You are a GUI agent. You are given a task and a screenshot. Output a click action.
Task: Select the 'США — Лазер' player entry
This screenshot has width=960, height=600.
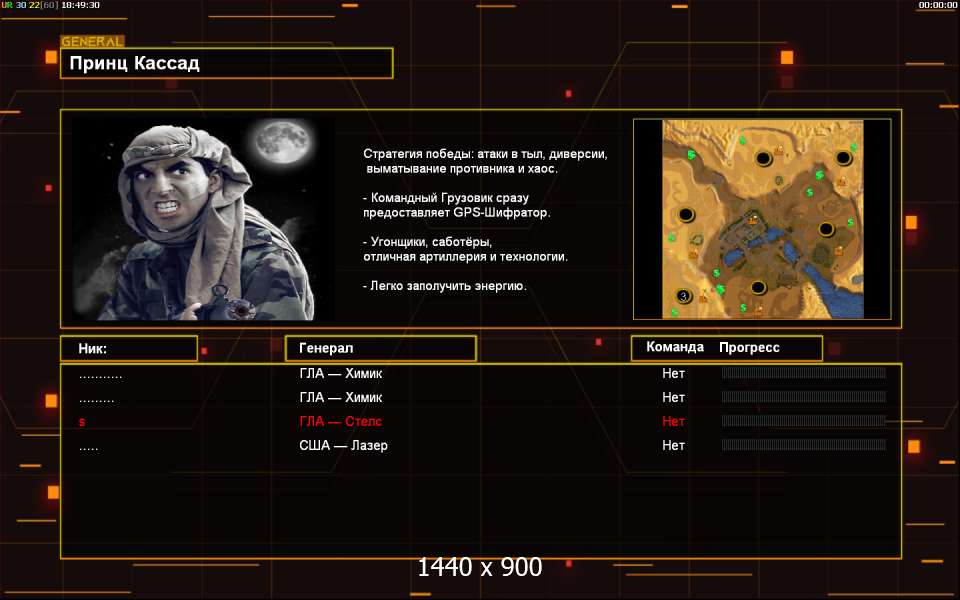[343, 445]
